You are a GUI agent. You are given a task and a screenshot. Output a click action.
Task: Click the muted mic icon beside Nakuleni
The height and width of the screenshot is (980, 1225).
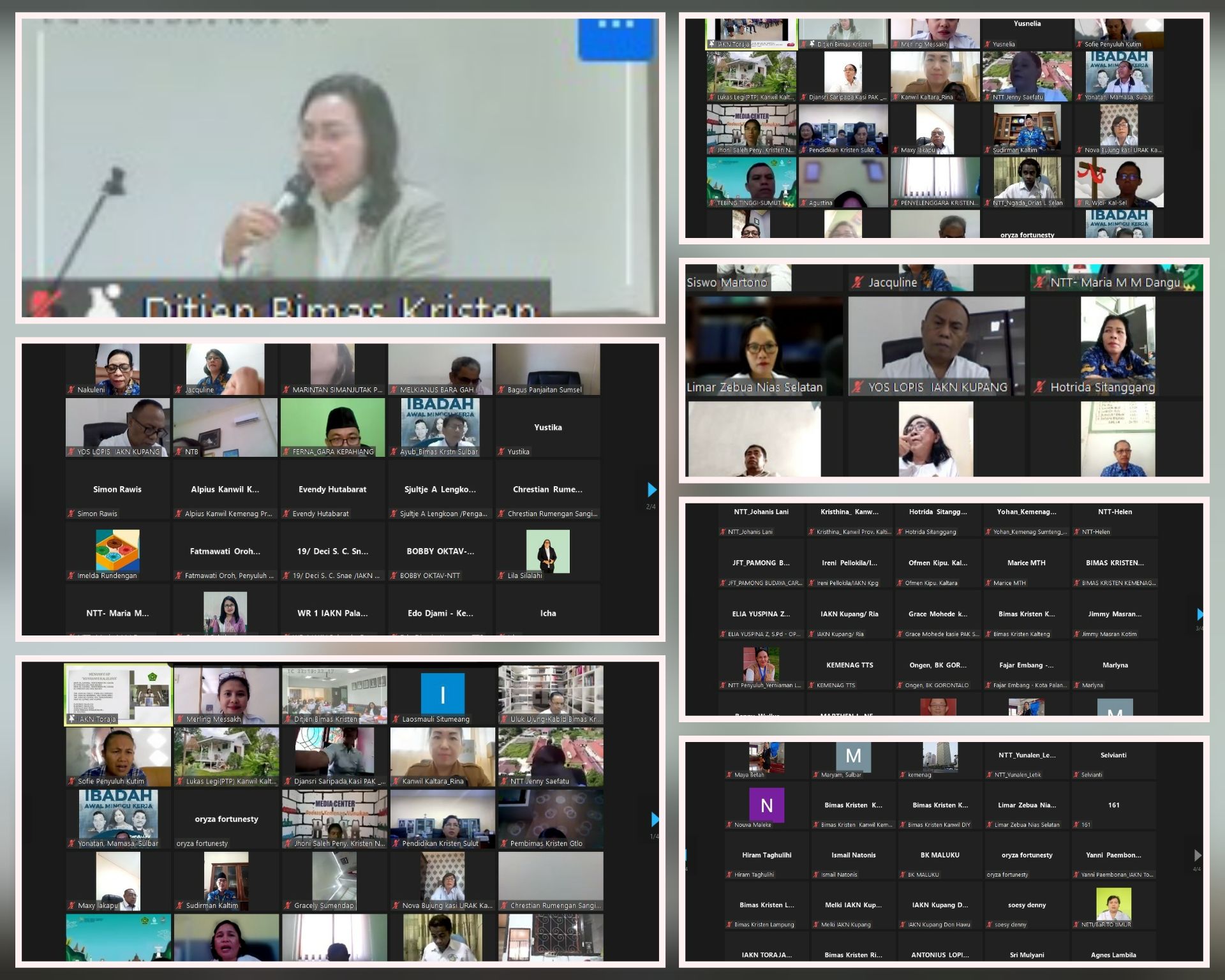click(x=71, y=390)
